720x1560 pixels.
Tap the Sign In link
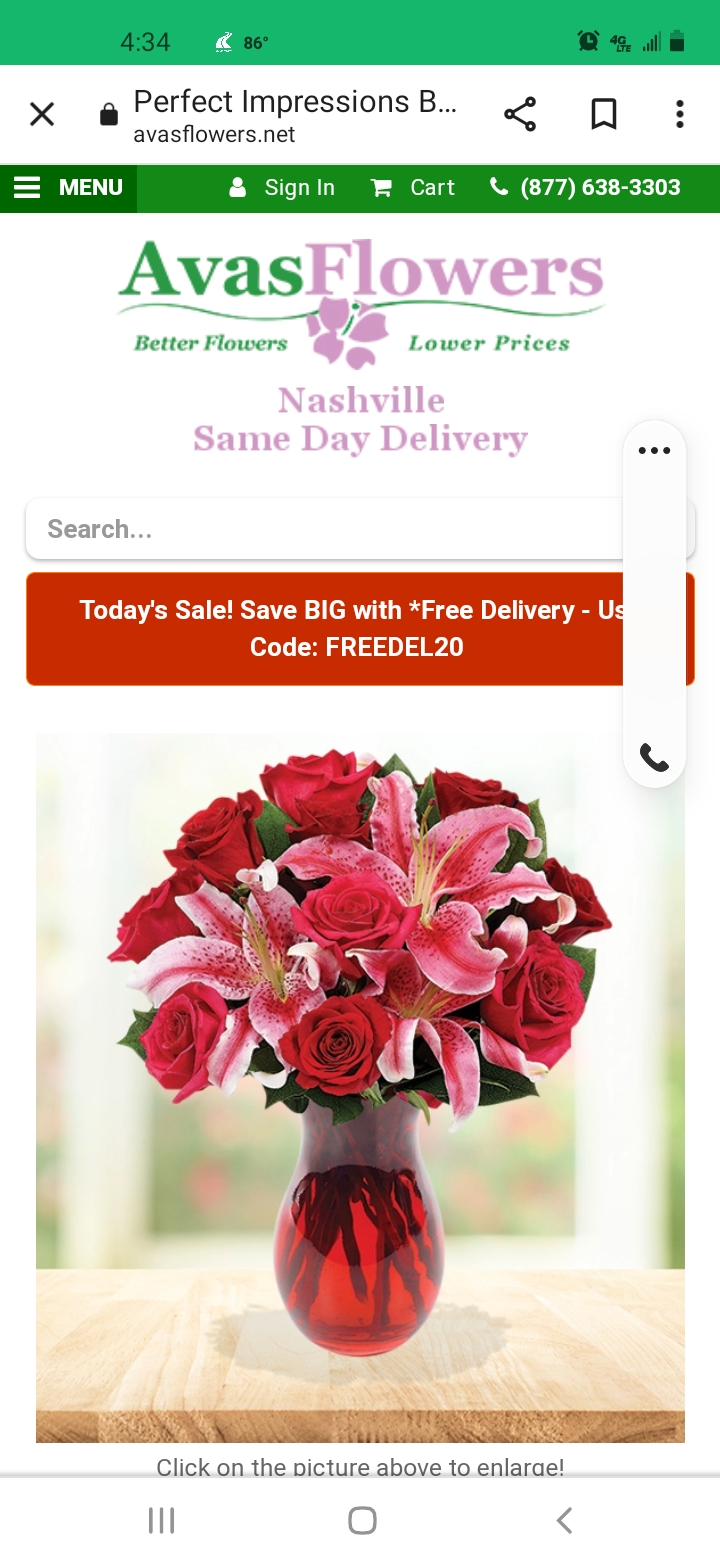[299, 188]
